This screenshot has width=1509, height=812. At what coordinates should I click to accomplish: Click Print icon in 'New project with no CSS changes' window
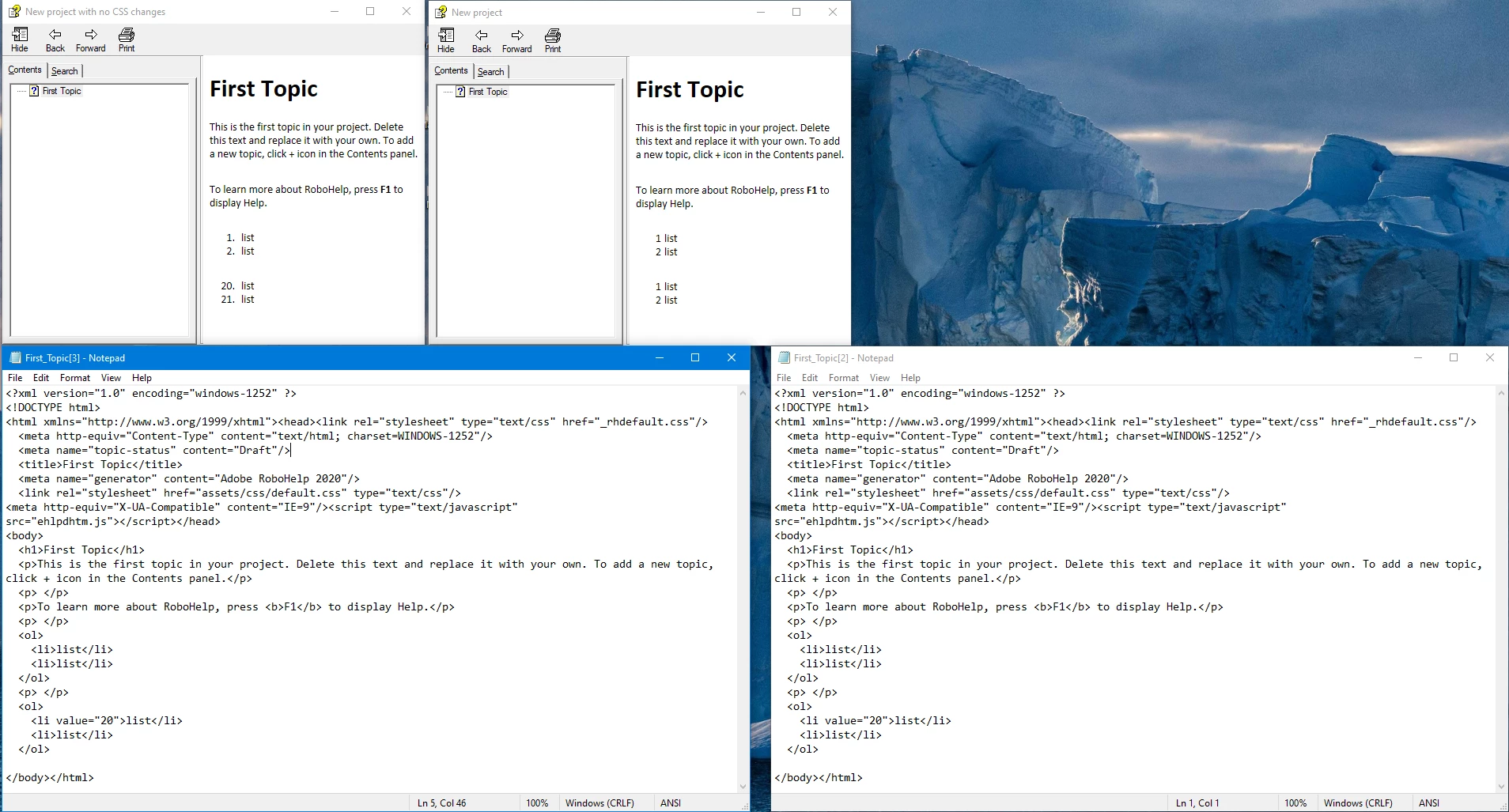click(x=127, y=35)
